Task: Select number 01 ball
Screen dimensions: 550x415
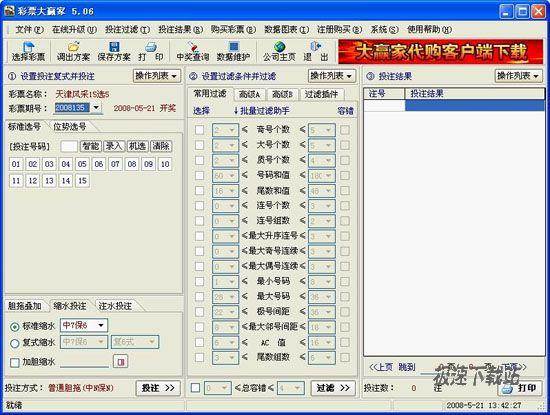Action: [x=16, y=164]
